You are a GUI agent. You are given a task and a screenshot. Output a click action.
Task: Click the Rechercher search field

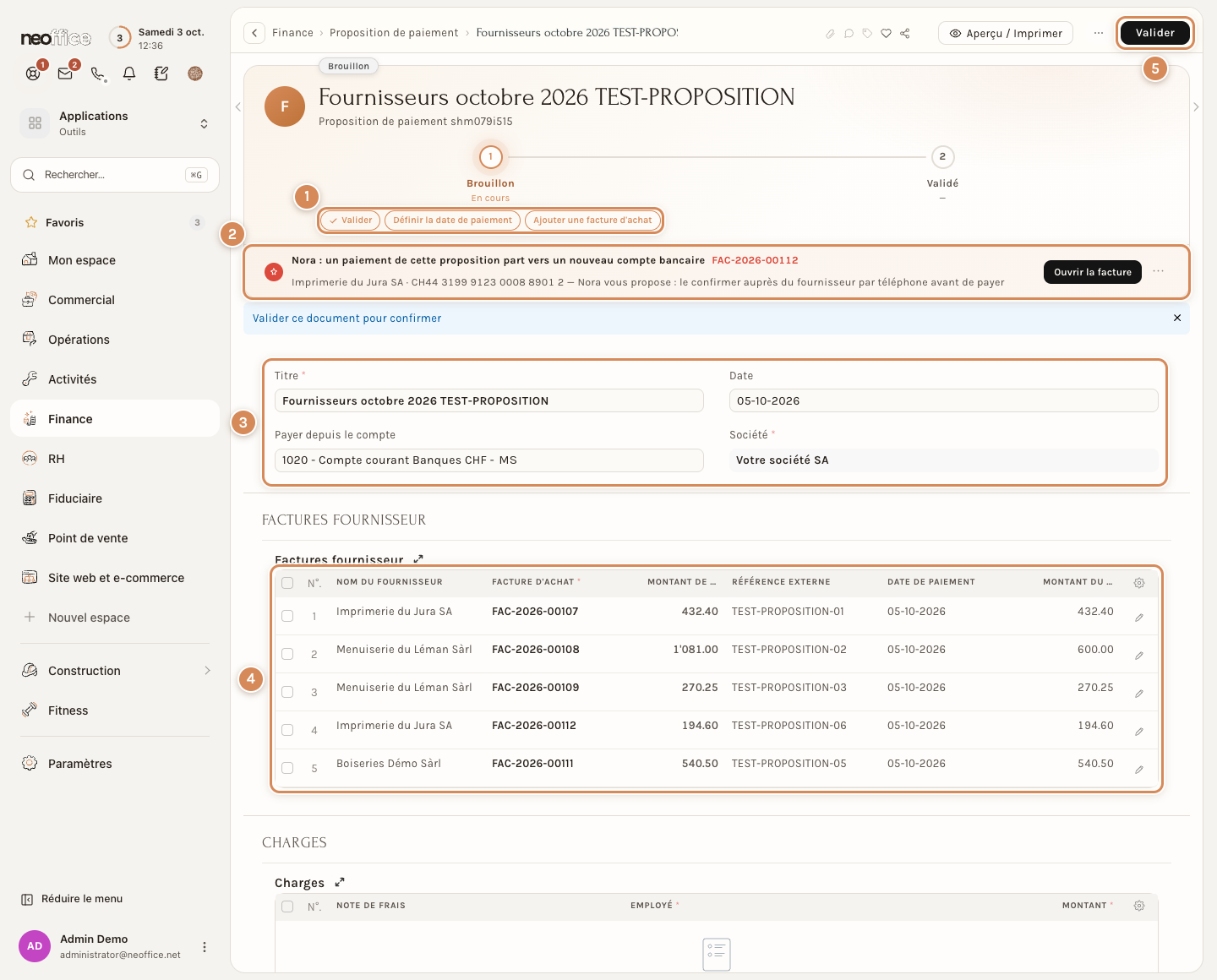(115, 175)
